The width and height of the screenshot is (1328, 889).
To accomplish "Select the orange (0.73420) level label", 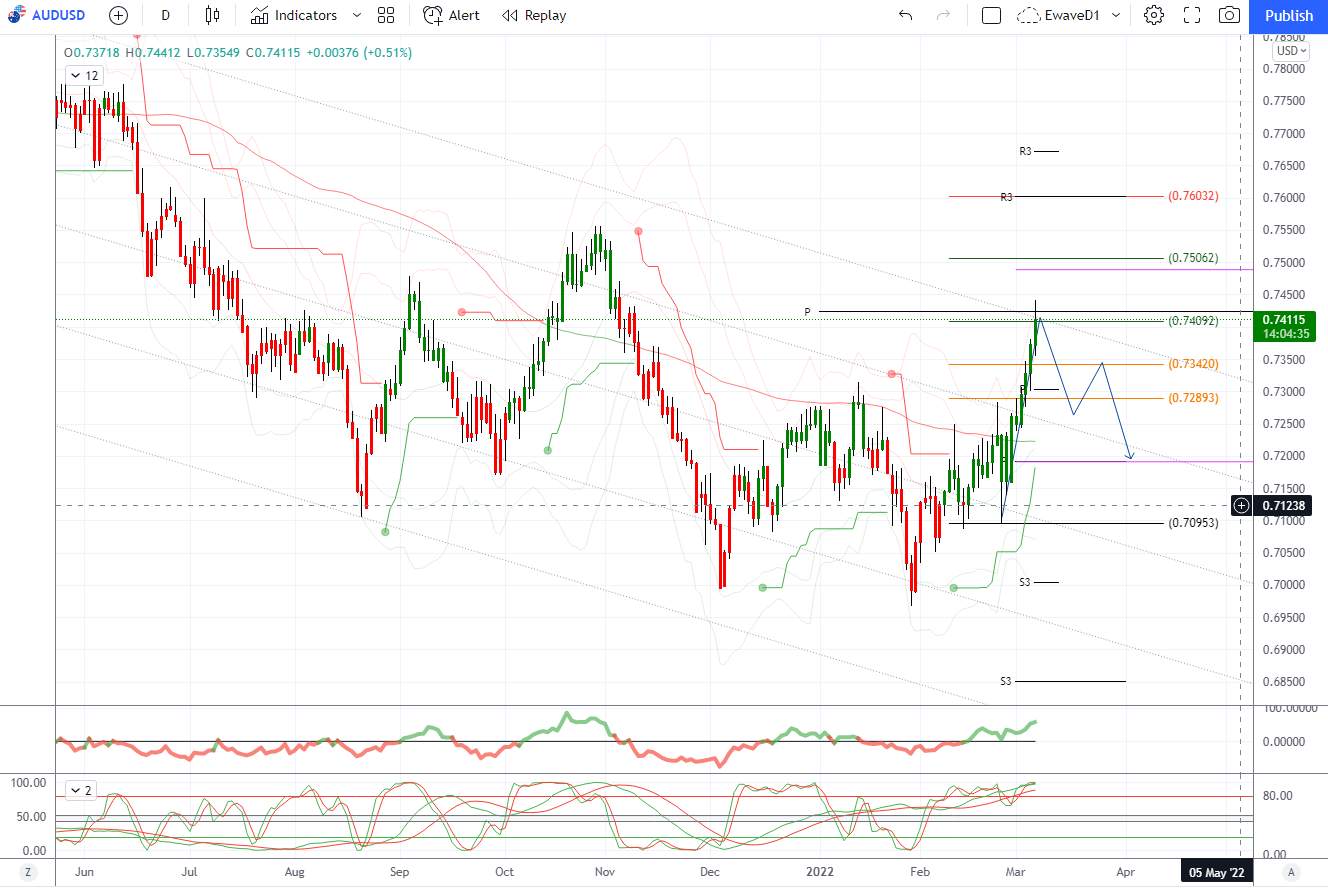I will click(x=1192, y=364).
